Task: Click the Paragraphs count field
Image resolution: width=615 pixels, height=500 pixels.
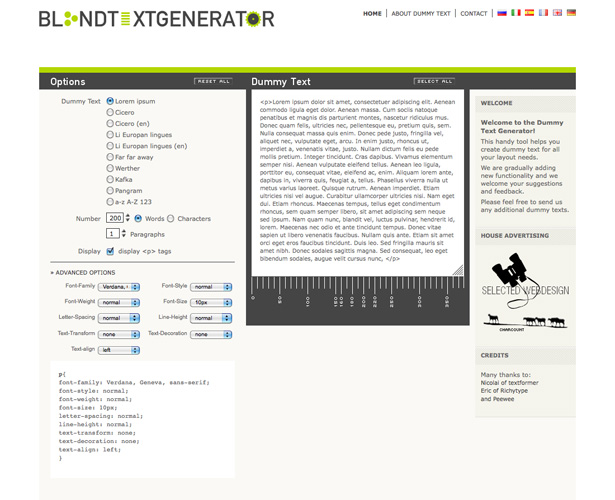Action: point(113,234)
